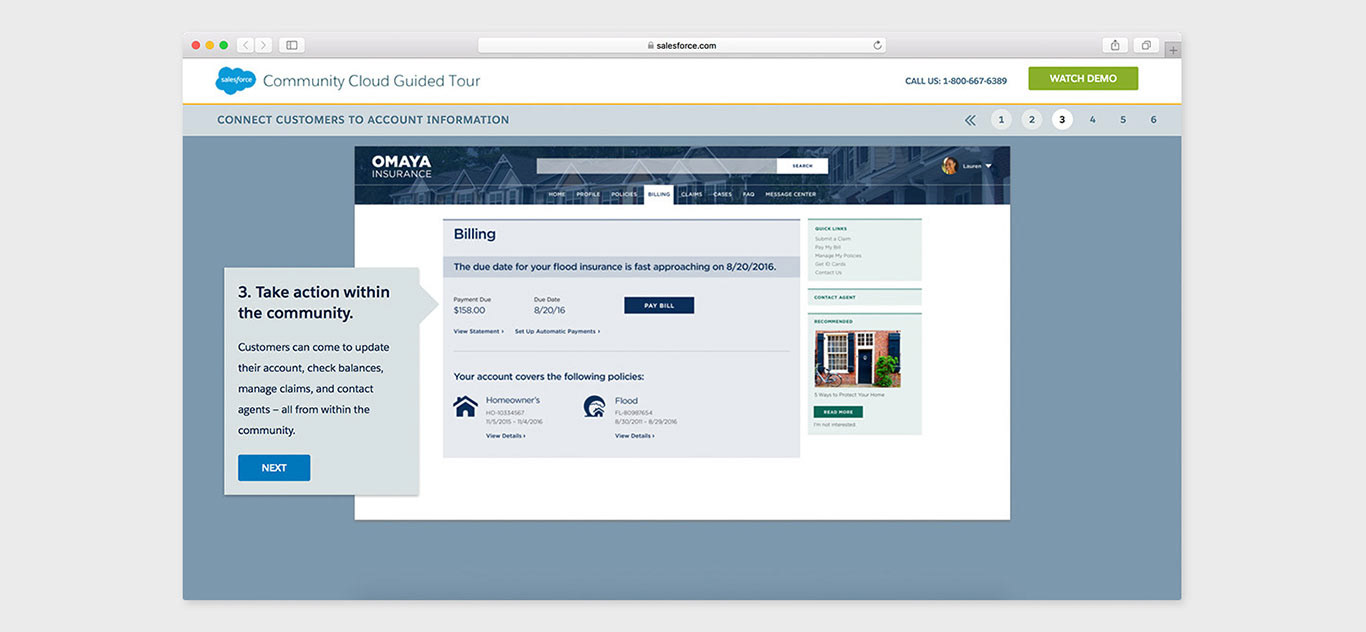The image size is (1366, 632).
Task: Select the Billing nav tab
Action: [x=659, y=194]
